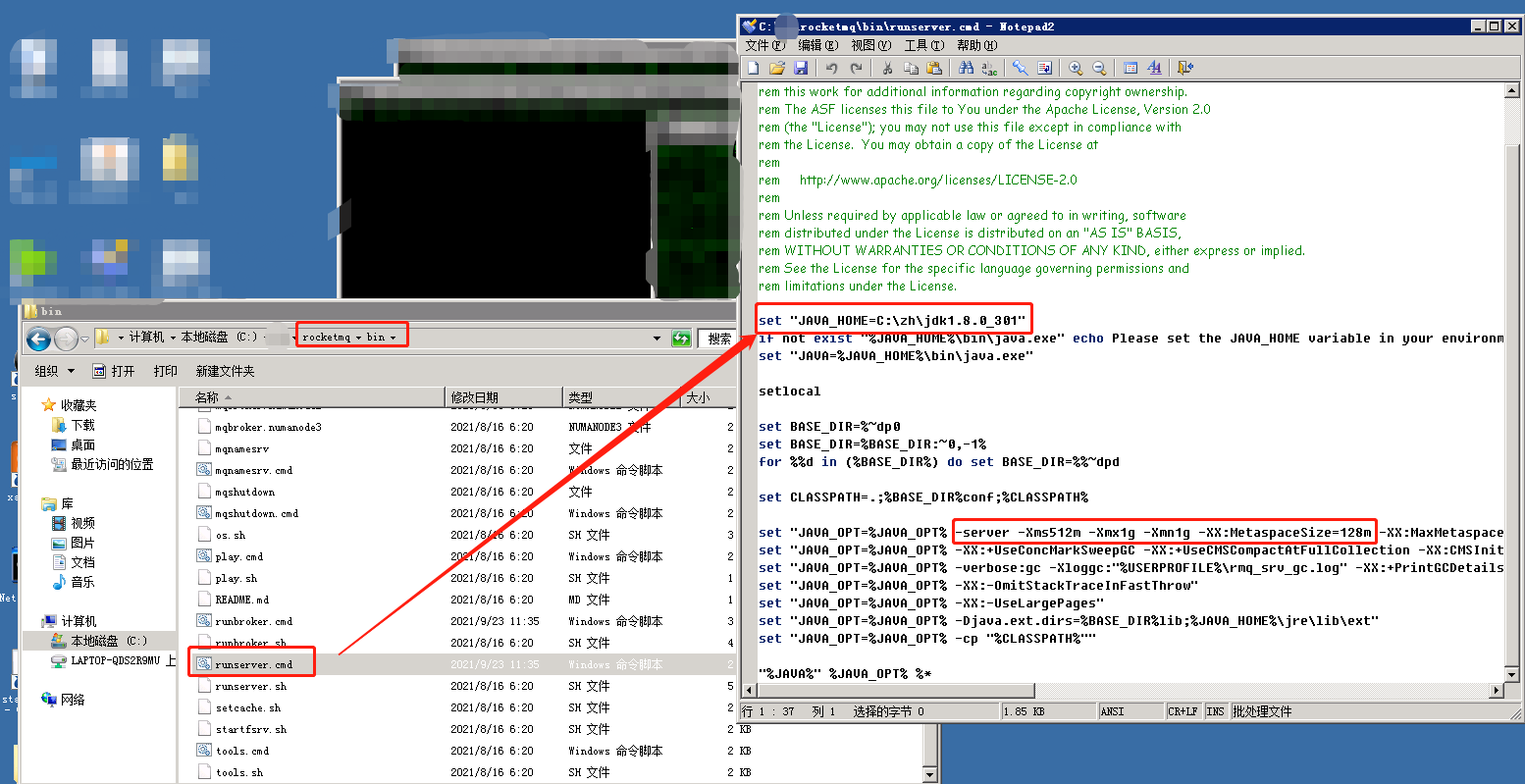Cut selection with the scissors icon
The height and width of the screenshot is (784, 1525).
(887, 68)
